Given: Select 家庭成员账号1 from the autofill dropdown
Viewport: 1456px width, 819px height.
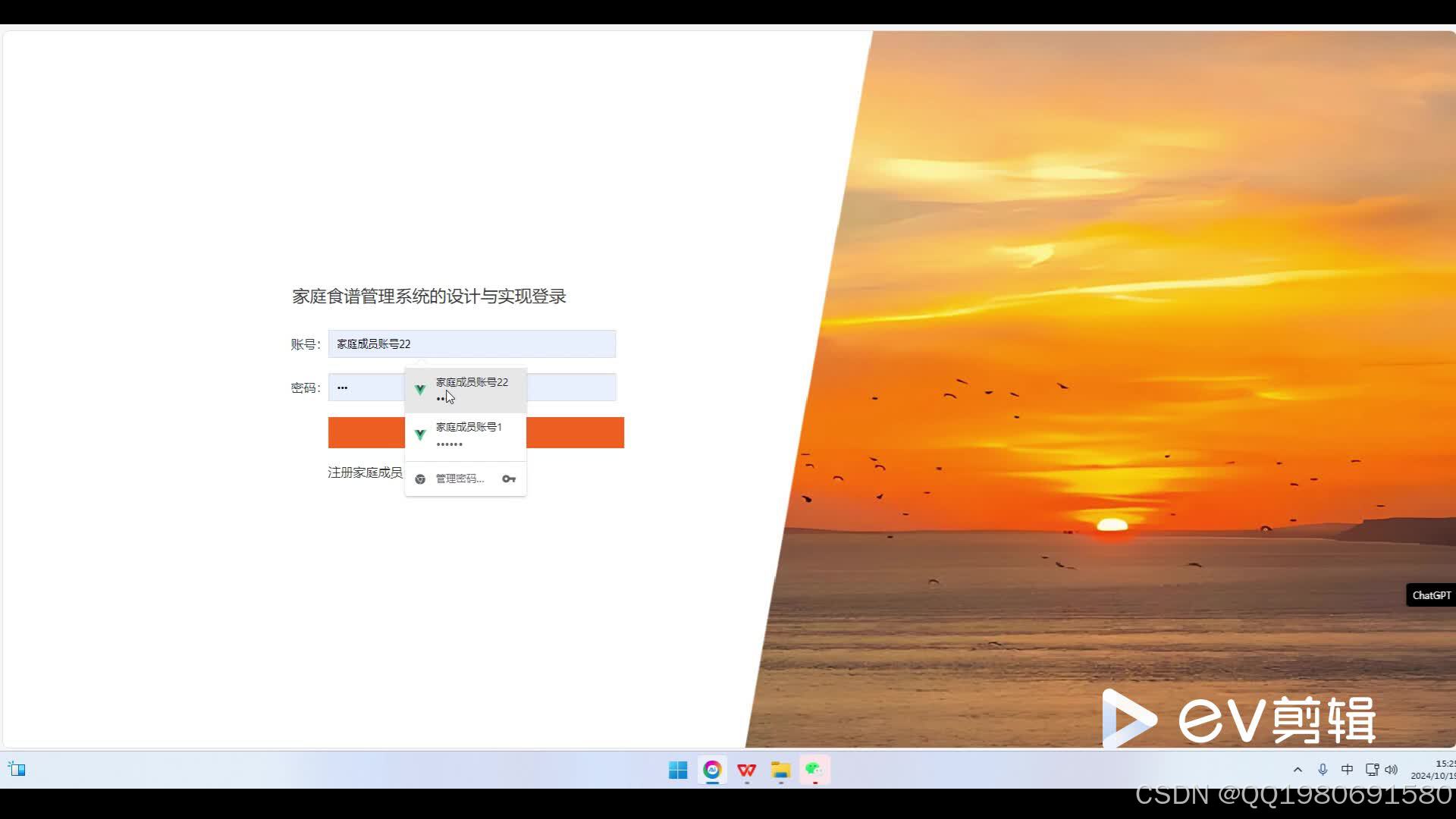Looking at the screenshot, I should (x=468, y=434).
